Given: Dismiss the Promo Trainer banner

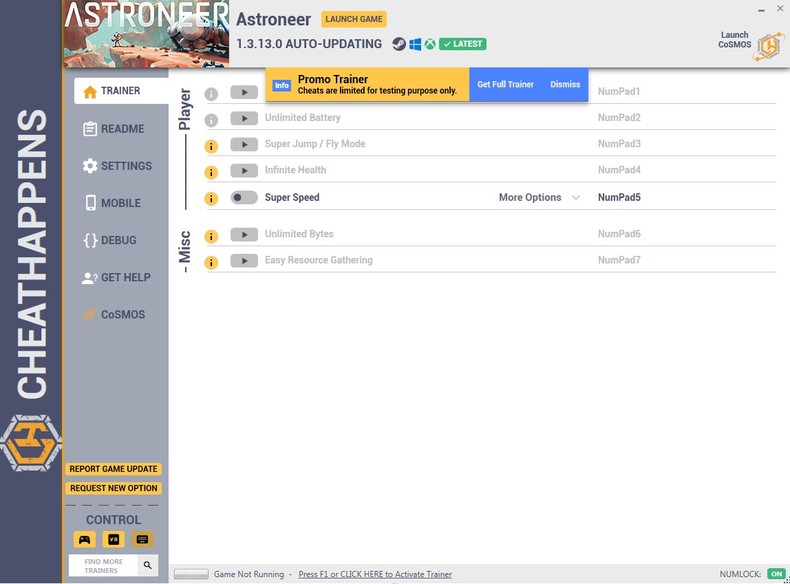Looking at the screenshot, I should (565, 85).
